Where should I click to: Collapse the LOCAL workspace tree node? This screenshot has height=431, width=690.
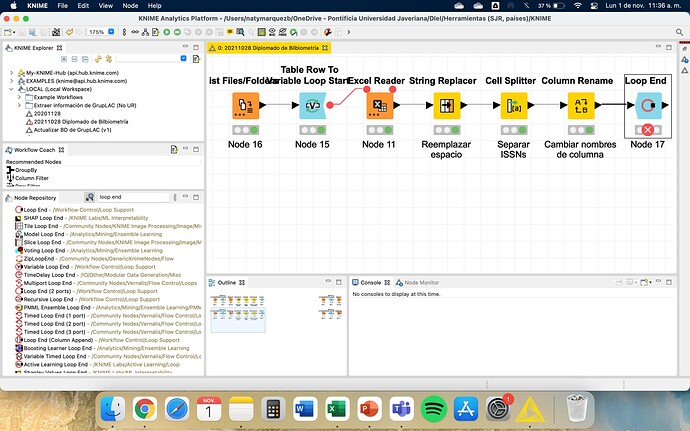tap(11, 89)
